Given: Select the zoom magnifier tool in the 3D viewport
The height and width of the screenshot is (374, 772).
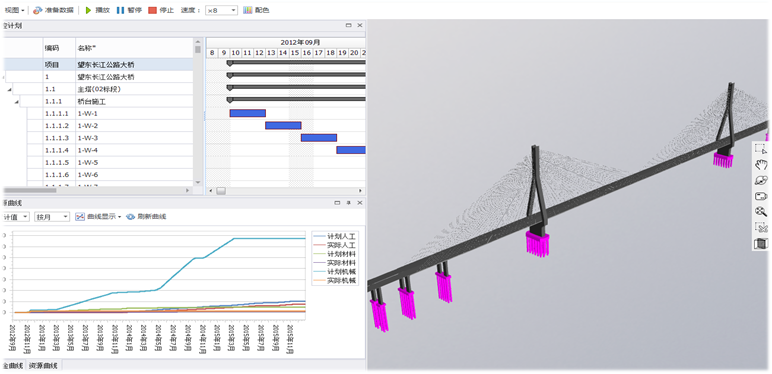Looking at the screenshot, I should [761, 212].
